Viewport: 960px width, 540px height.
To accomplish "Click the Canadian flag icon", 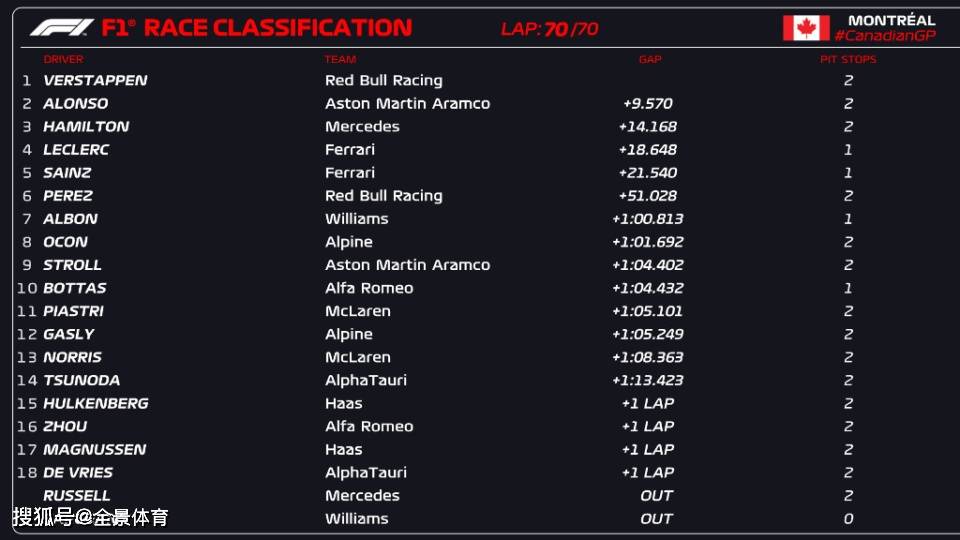I will tap(806, 28).
